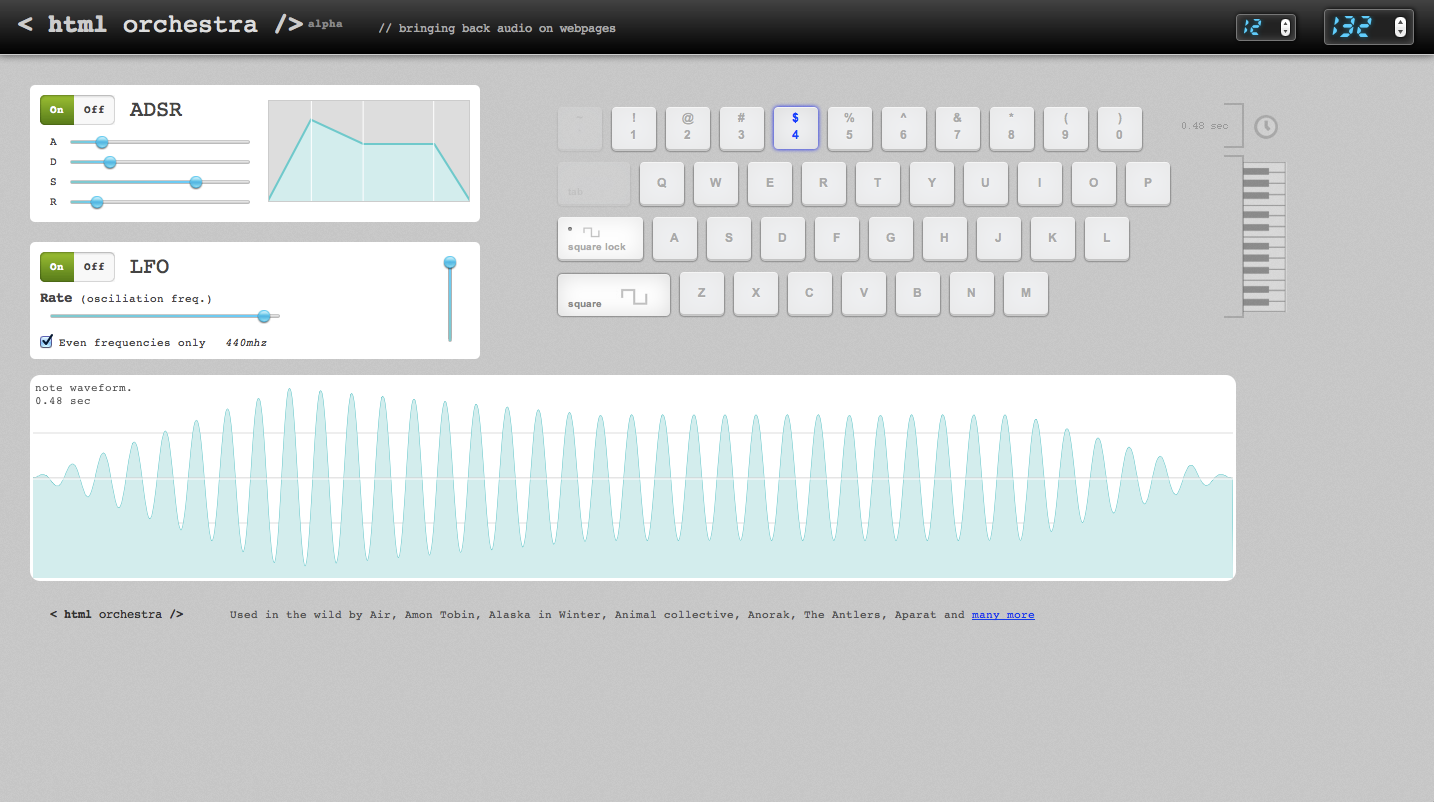Screen dimensions: 1434x802
Task: Turn ADSR envelope off
Action: tap(94, 110)
